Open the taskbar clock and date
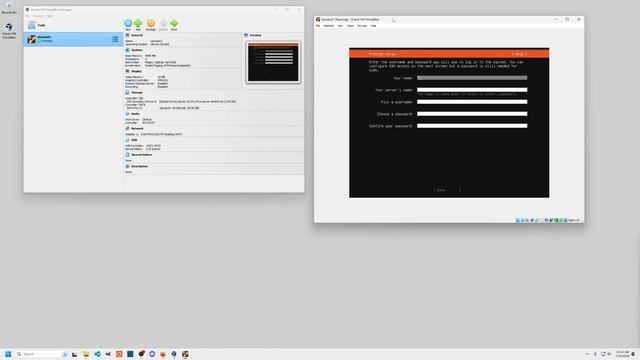The height and width of the screenshot is (360, 640). (622, 354)
